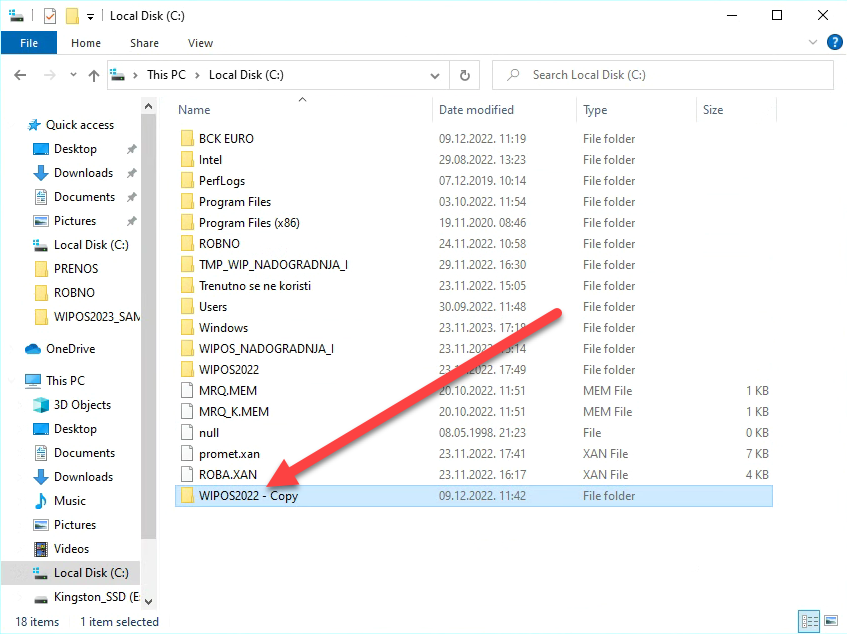Open the Help question mark icon
This screenshot has height=634, width=847.
coord(832,43)
